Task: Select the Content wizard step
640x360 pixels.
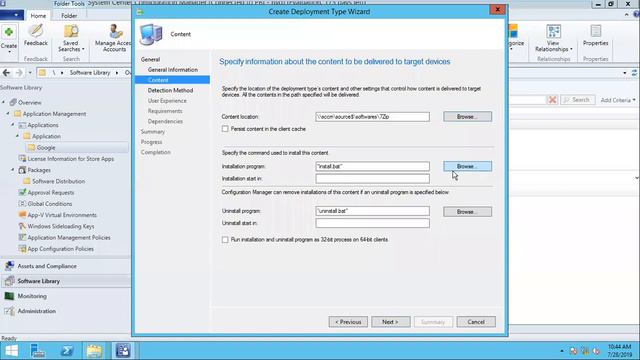Action: point(172,80)
